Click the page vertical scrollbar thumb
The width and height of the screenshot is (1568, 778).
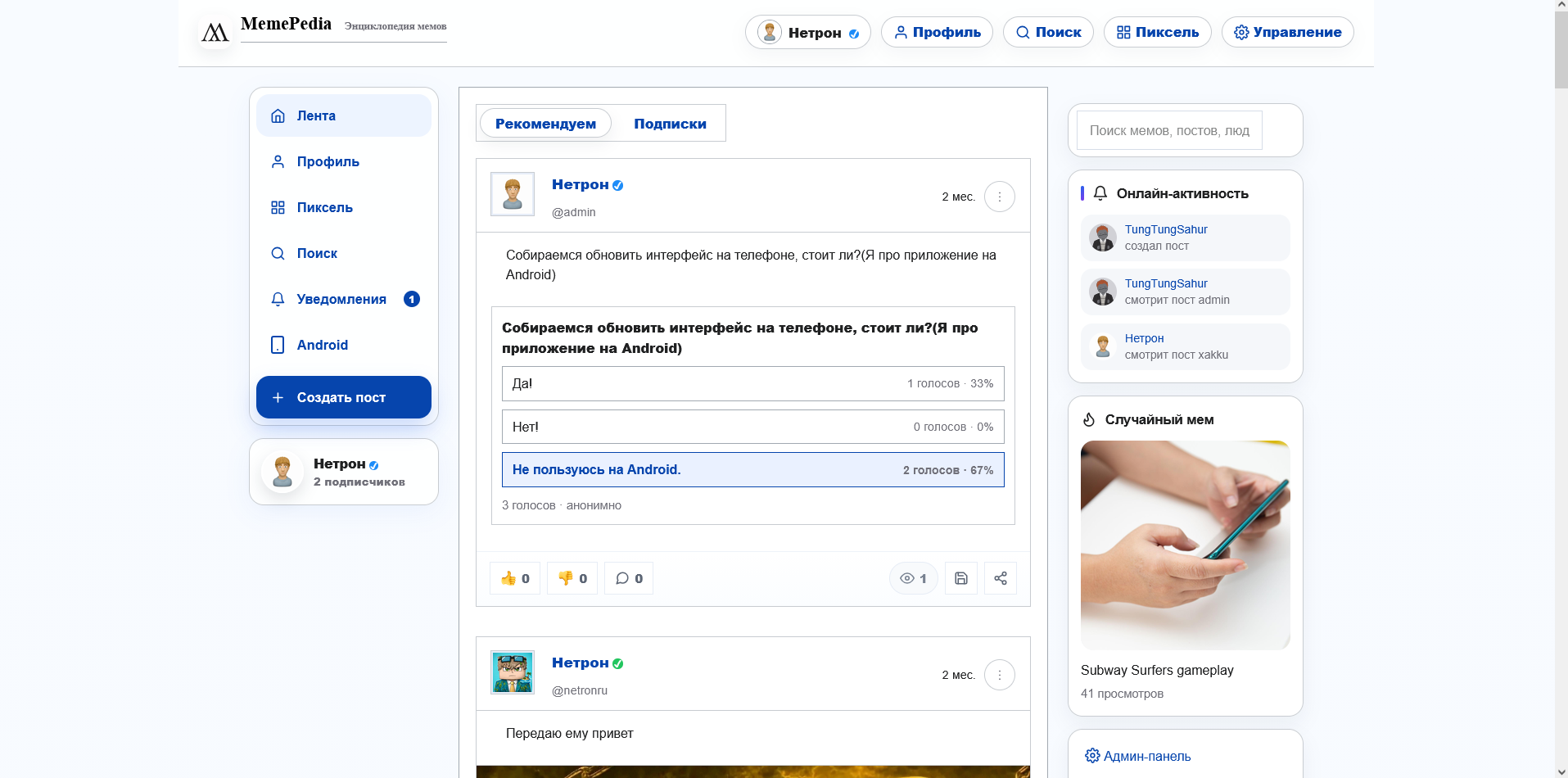[1561, 49]
